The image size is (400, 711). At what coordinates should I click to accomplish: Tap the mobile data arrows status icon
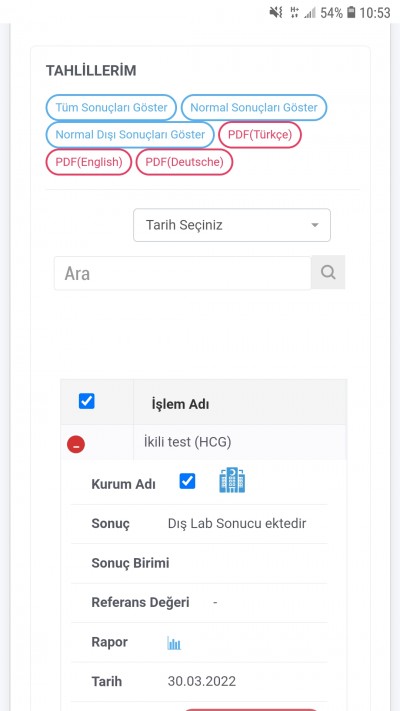click(x=294, y=12)
